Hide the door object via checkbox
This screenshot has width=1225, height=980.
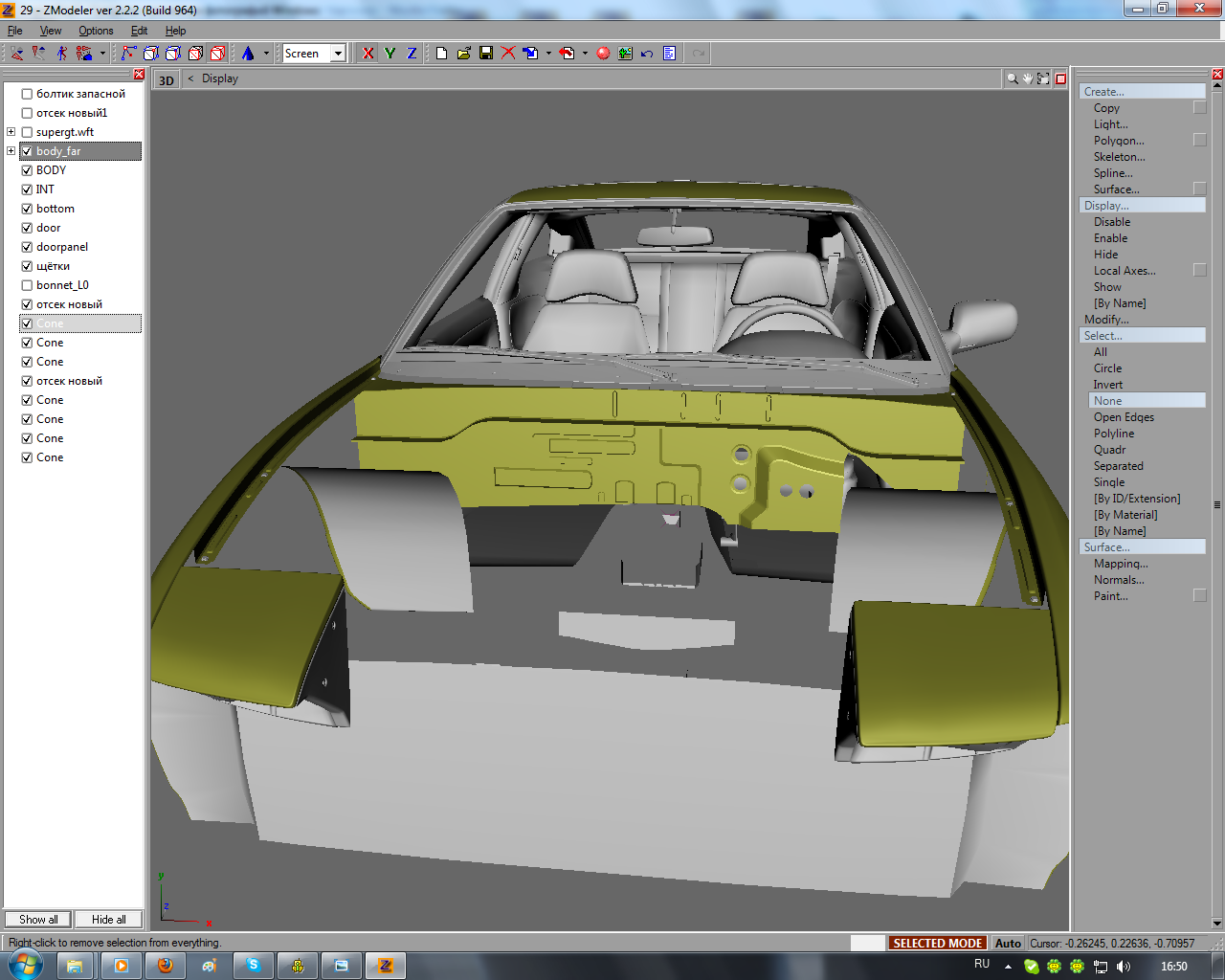click(27, 228)
